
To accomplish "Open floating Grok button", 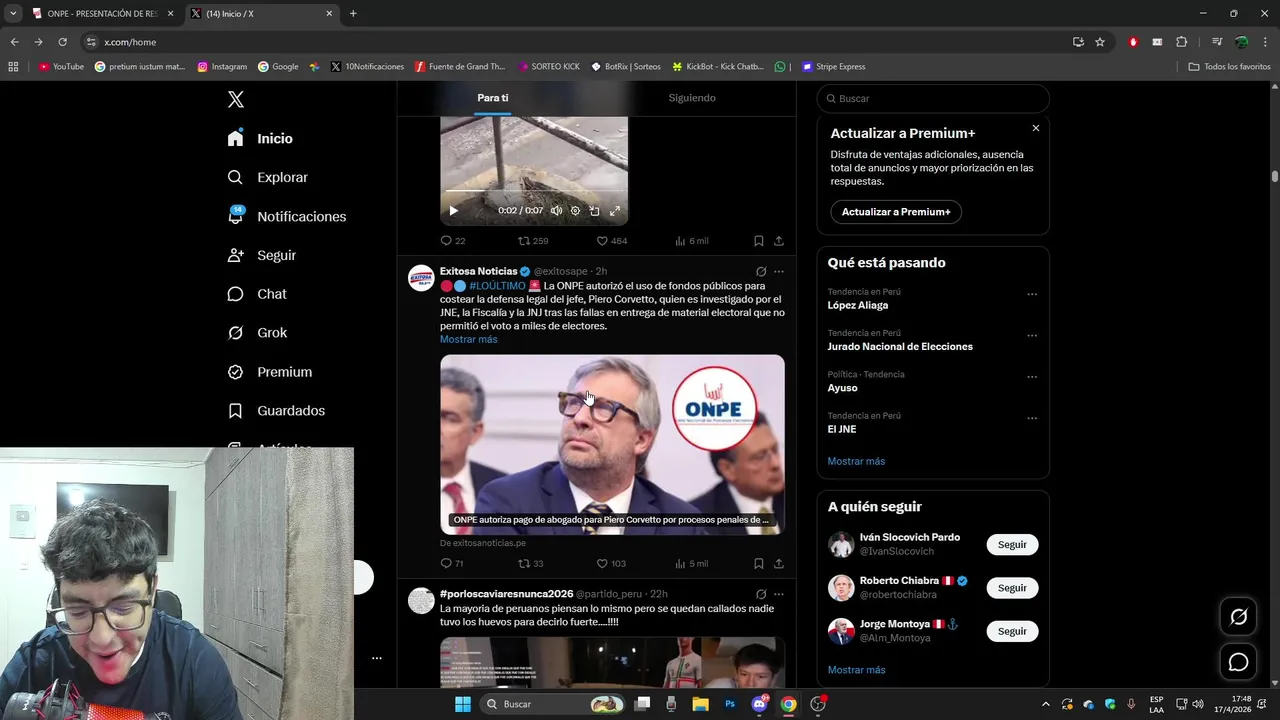I will (x=1238, y=617).
